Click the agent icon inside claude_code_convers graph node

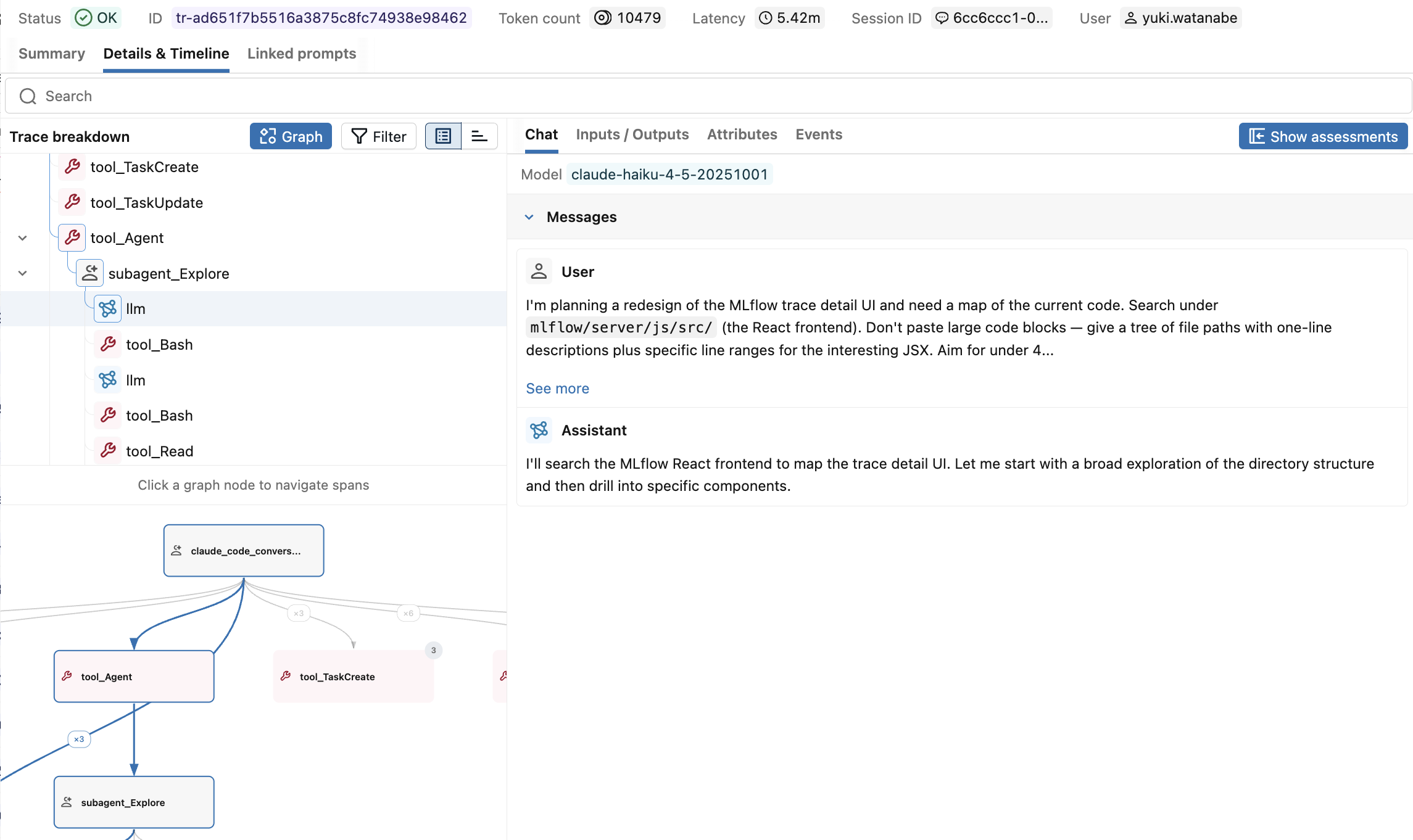tap(176, 551)
